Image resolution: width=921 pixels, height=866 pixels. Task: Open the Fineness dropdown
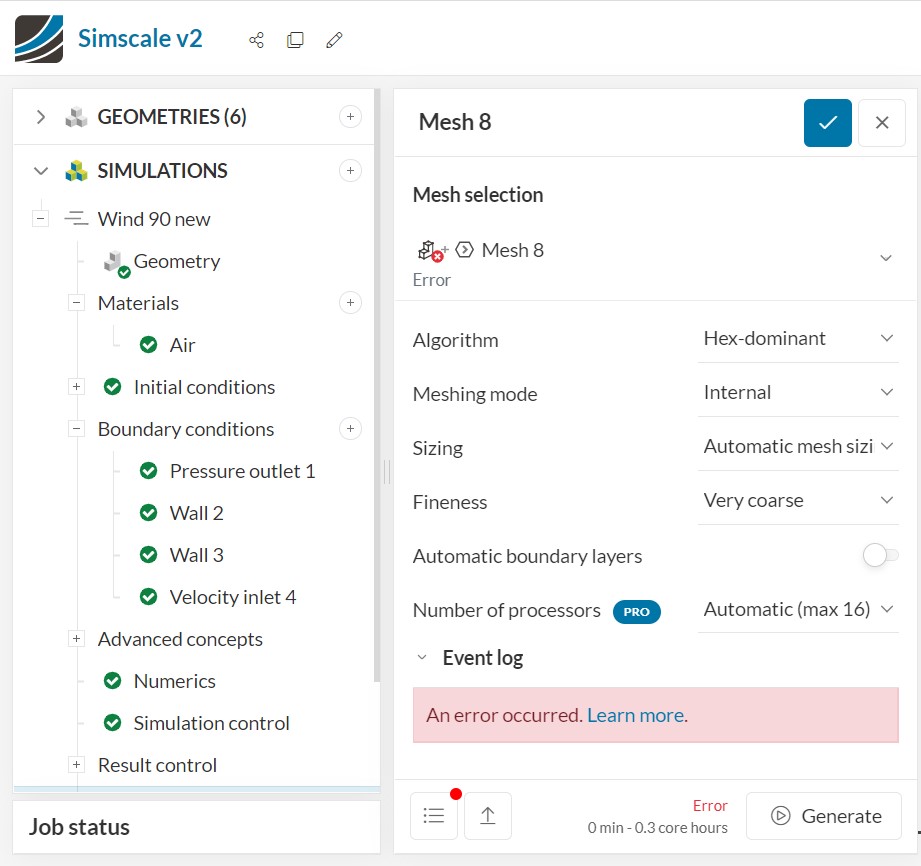click(798, 501)
